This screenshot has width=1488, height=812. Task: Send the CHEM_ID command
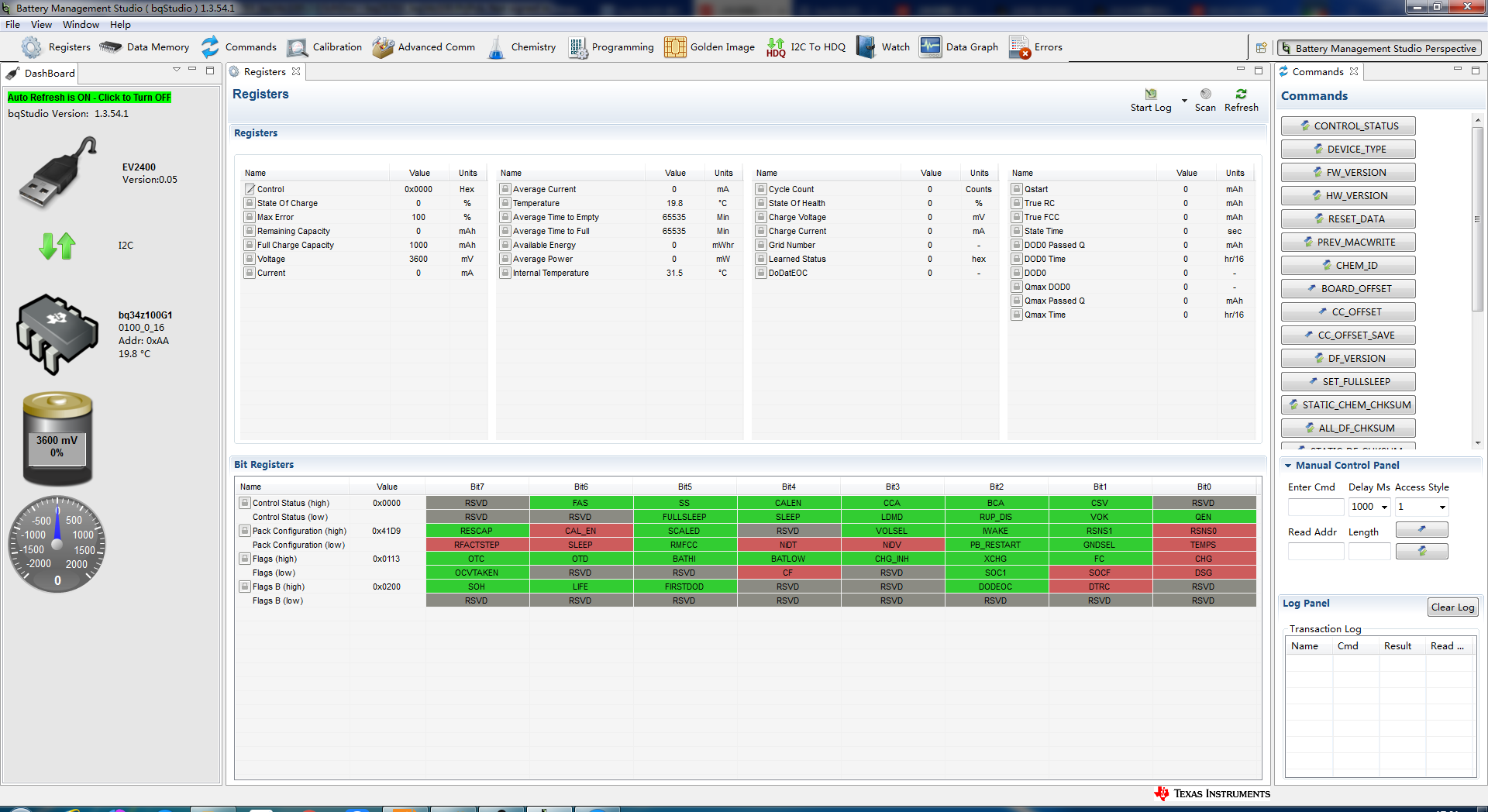[x=1348, y=266]
